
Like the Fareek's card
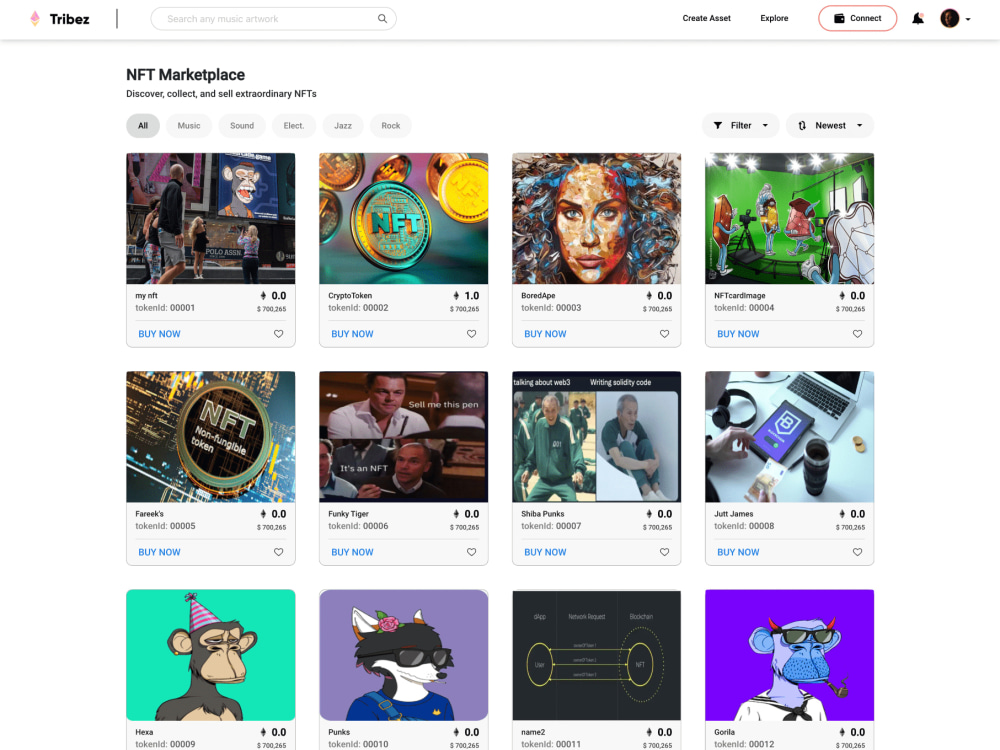tap(279, 552)
